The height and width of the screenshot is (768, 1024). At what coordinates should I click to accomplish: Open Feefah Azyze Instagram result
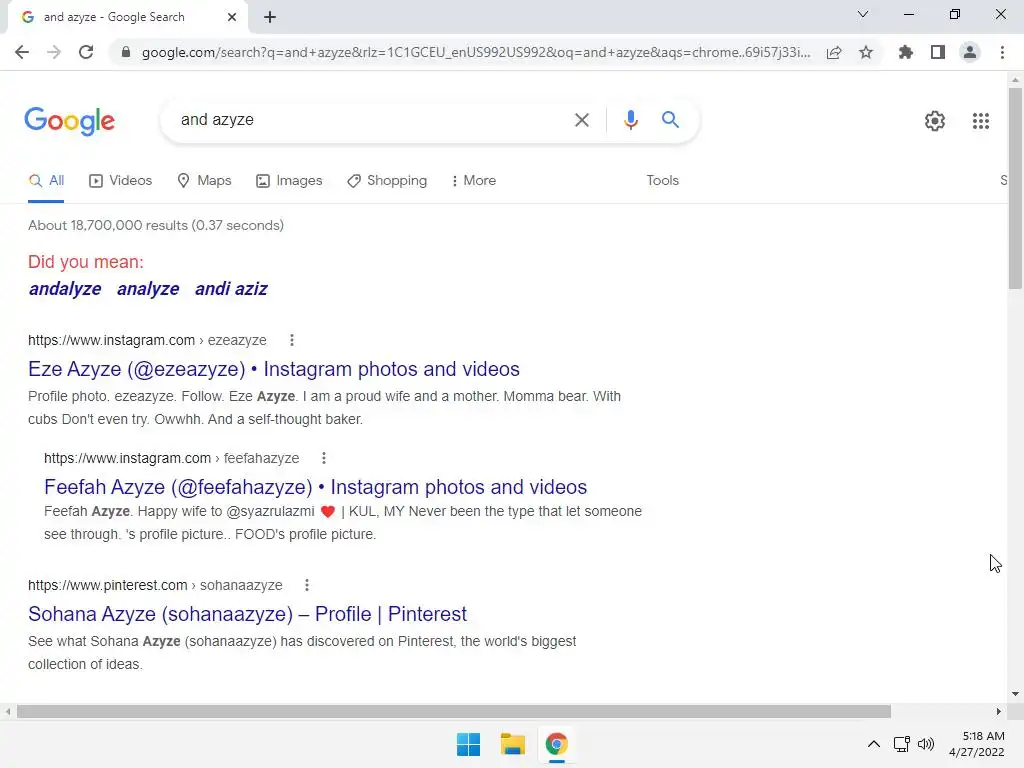point(315,487)
